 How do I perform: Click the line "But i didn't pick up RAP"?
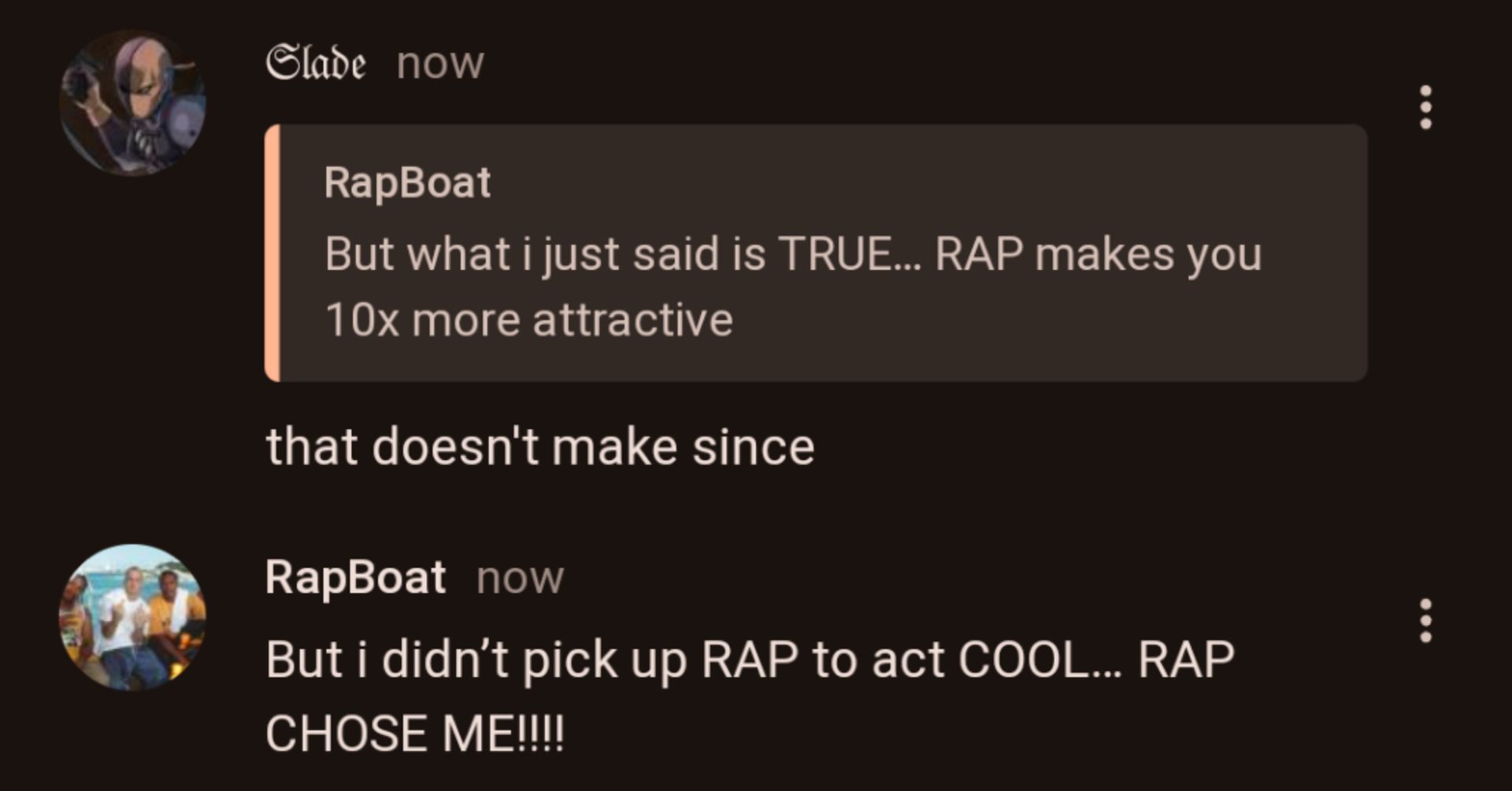pos(749,660)
